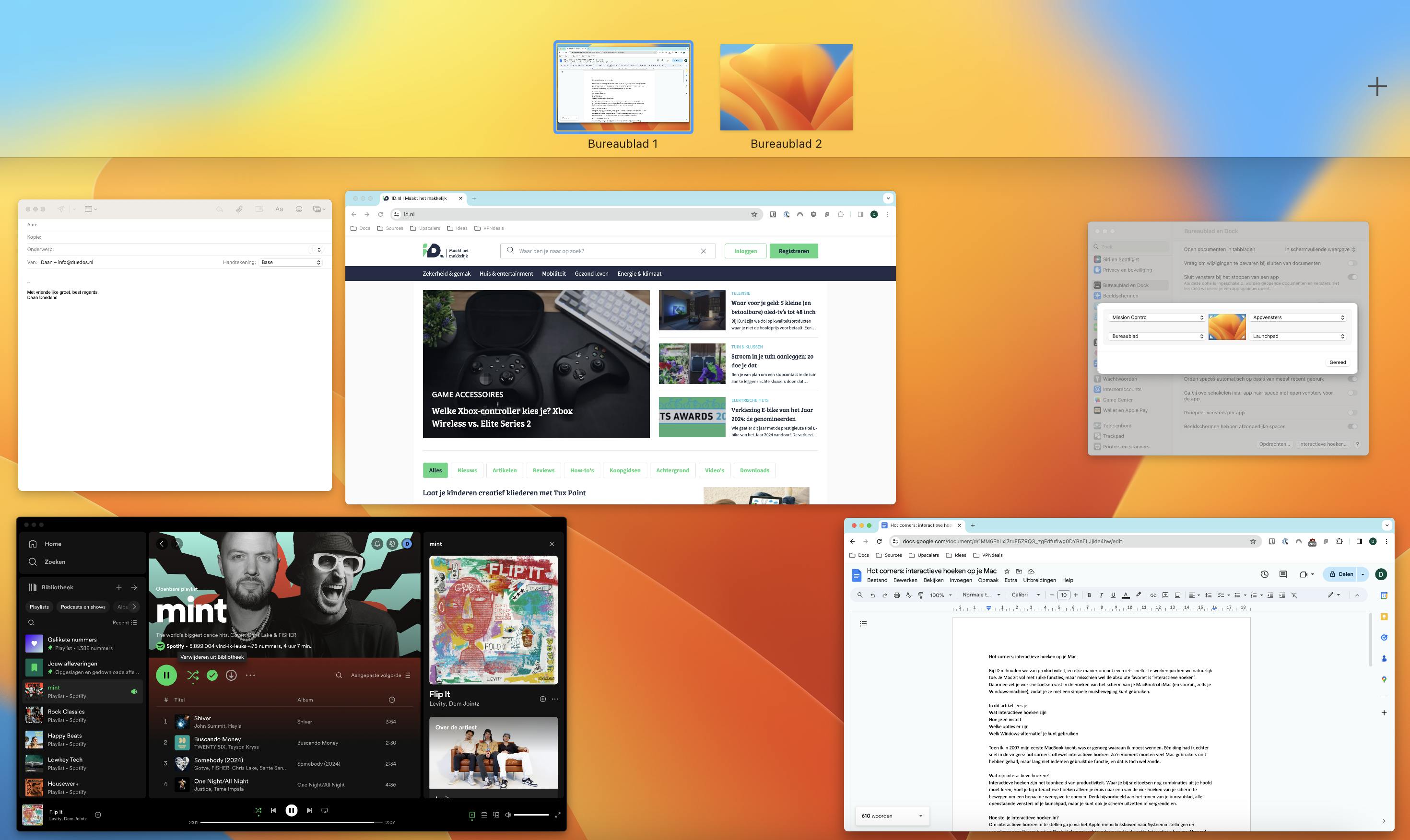Adjust the Spotify volume slider
1410x840 pixels.
click(x=531, y=815)
